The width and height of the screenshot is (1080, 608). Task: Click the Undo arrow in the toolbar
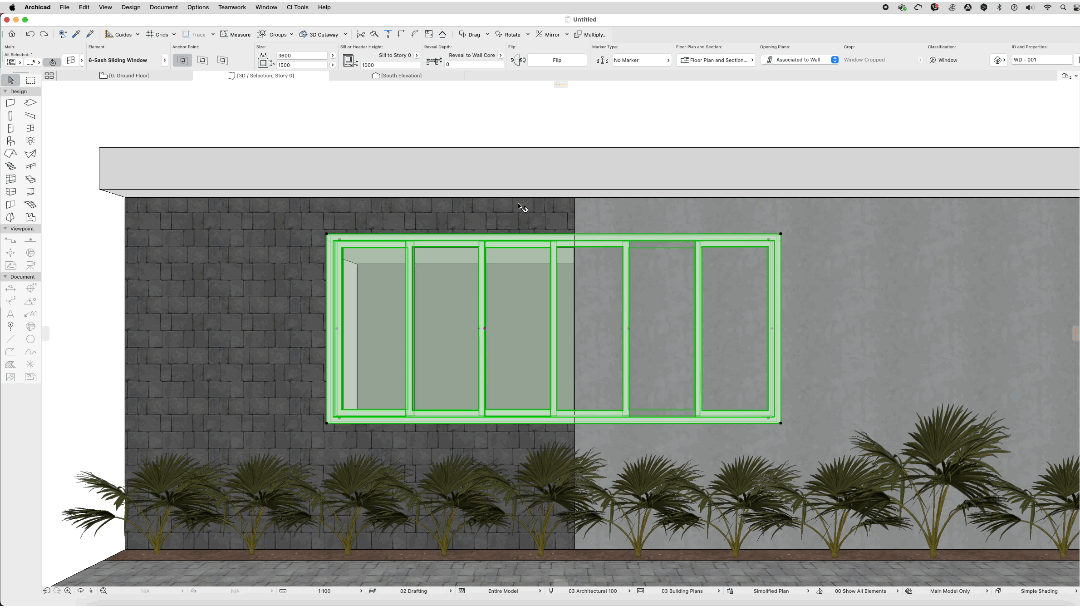pyautogui.click(x=30, y=34)
